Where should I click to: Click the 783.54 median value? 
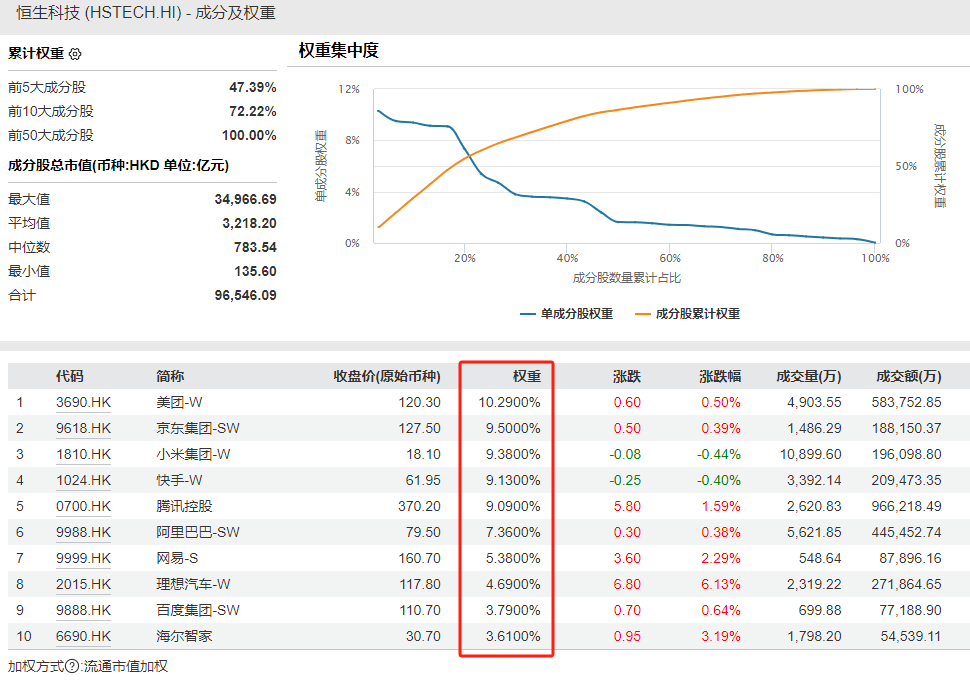pos(255,248)
